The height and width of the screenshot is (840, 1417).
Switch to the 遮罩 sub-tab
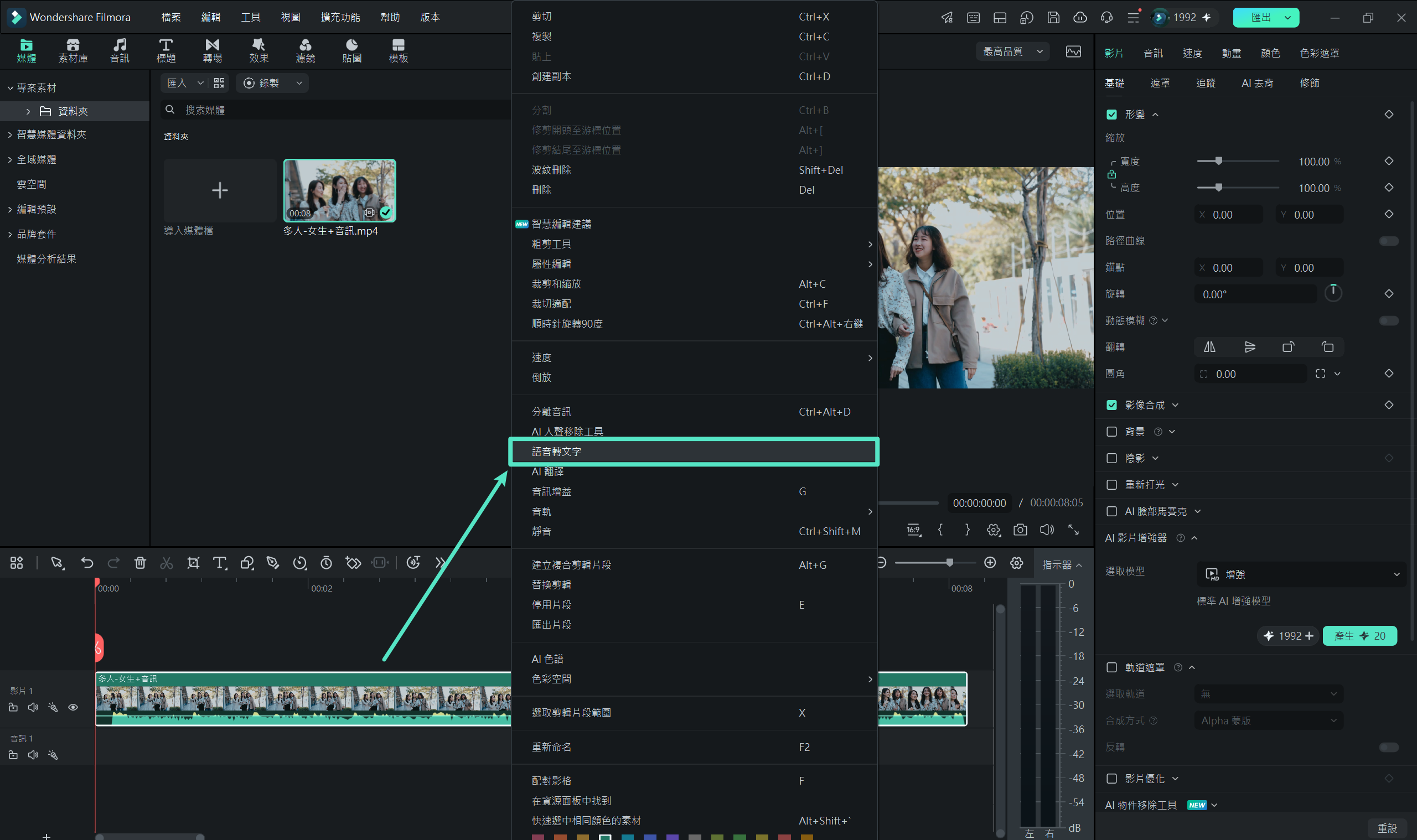(x=1160, y=83)
